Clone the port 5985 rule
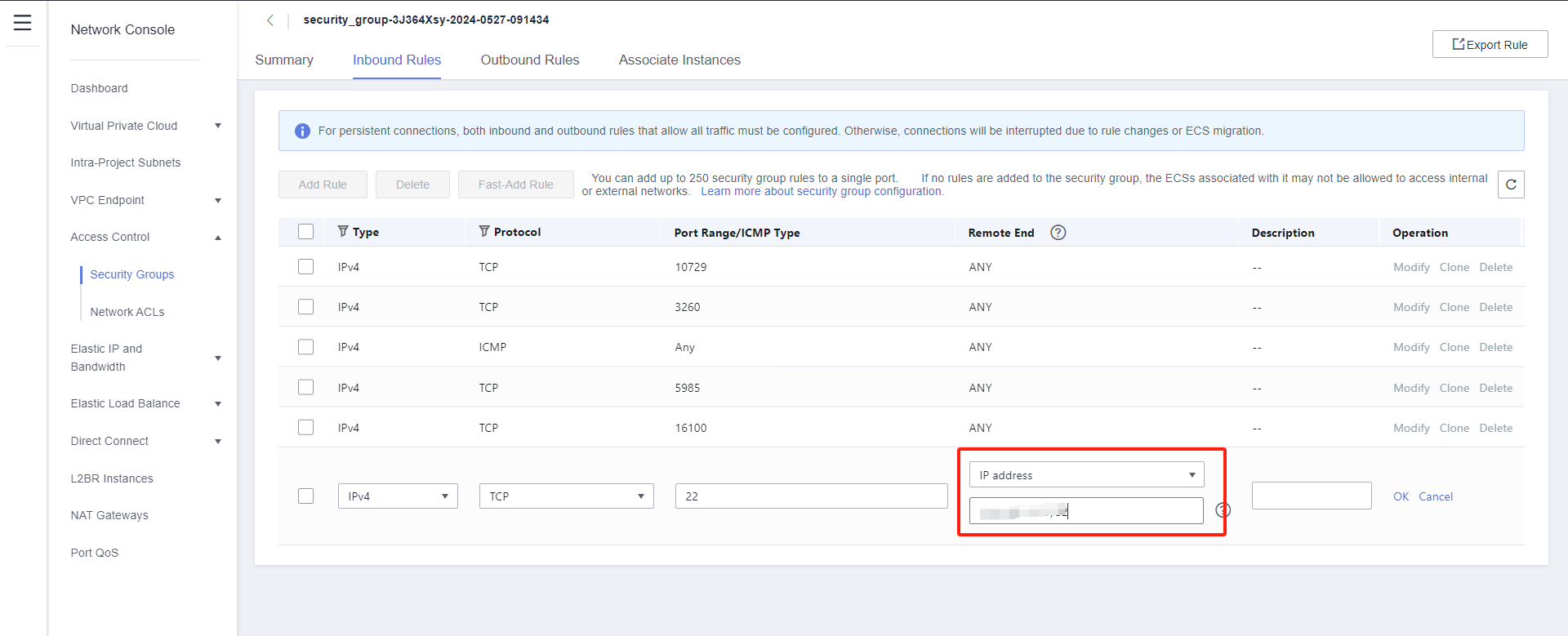This screenshot has height=636, width=1568. [x=1454, y=388]
